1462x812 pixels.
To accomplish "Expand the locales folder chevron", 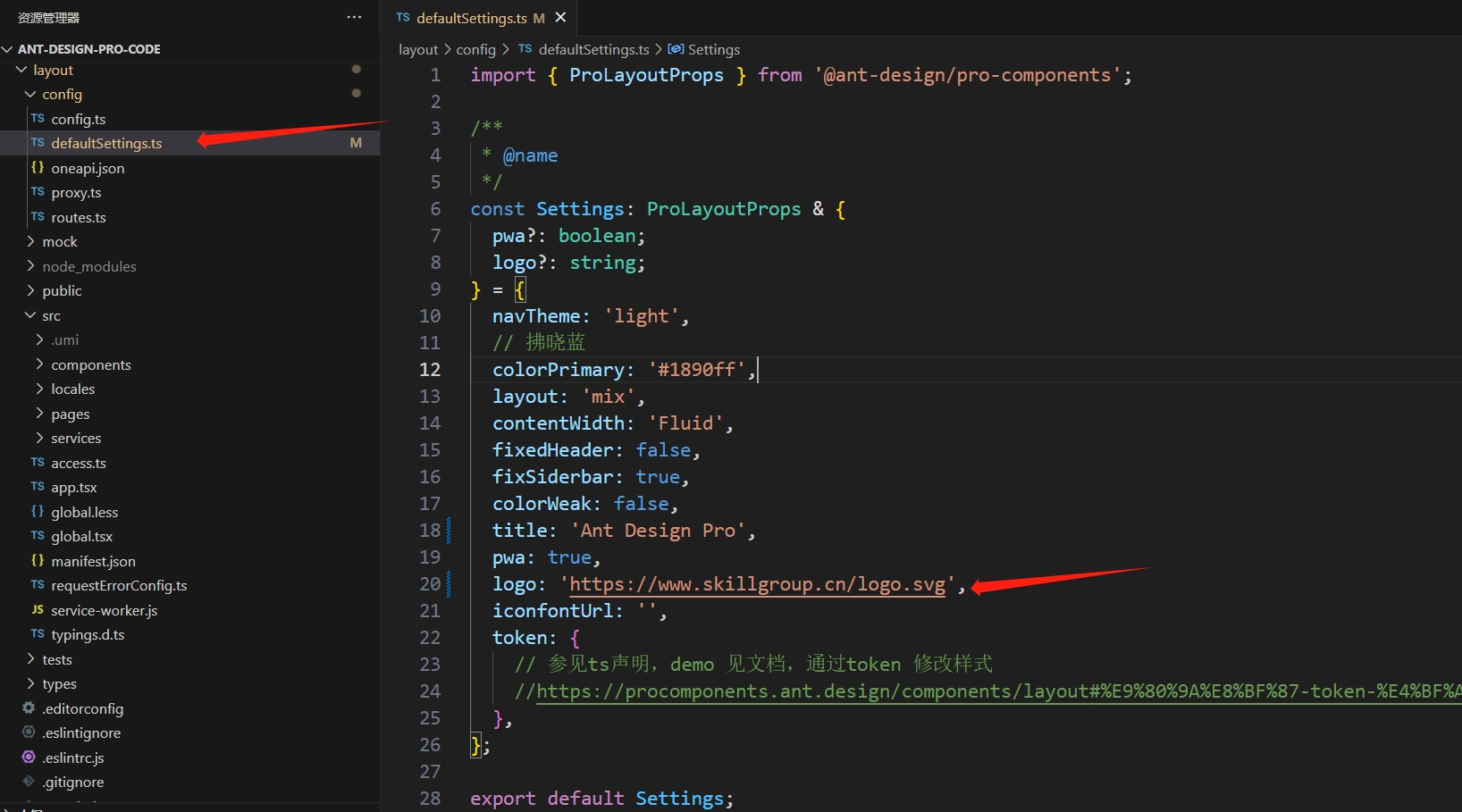I will pyautogui.click(x=39, y=389).
